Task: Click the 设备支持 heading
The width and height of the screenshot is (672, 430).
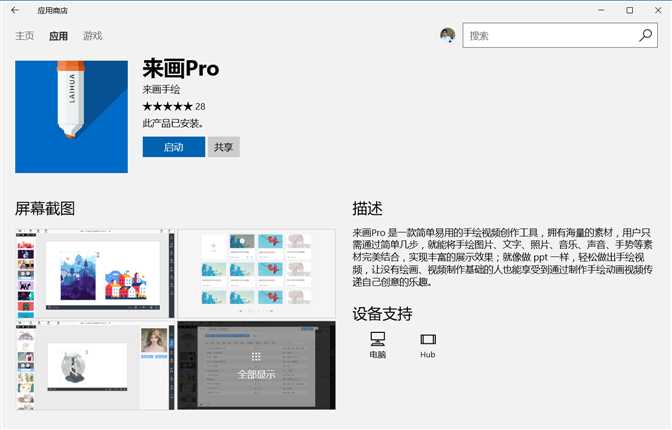Action: (382, 314)
